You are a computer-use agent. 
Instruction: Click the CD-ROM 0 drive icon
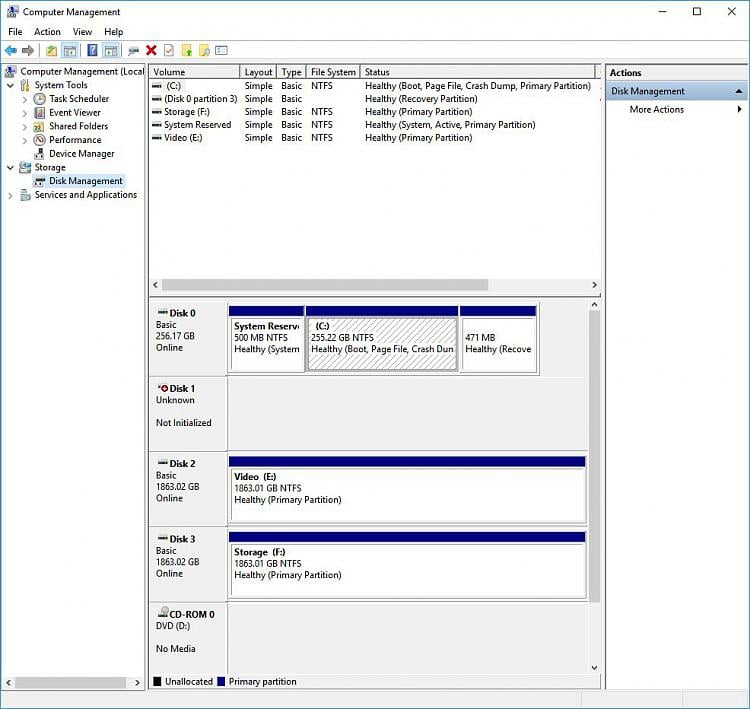pos(163,613)
